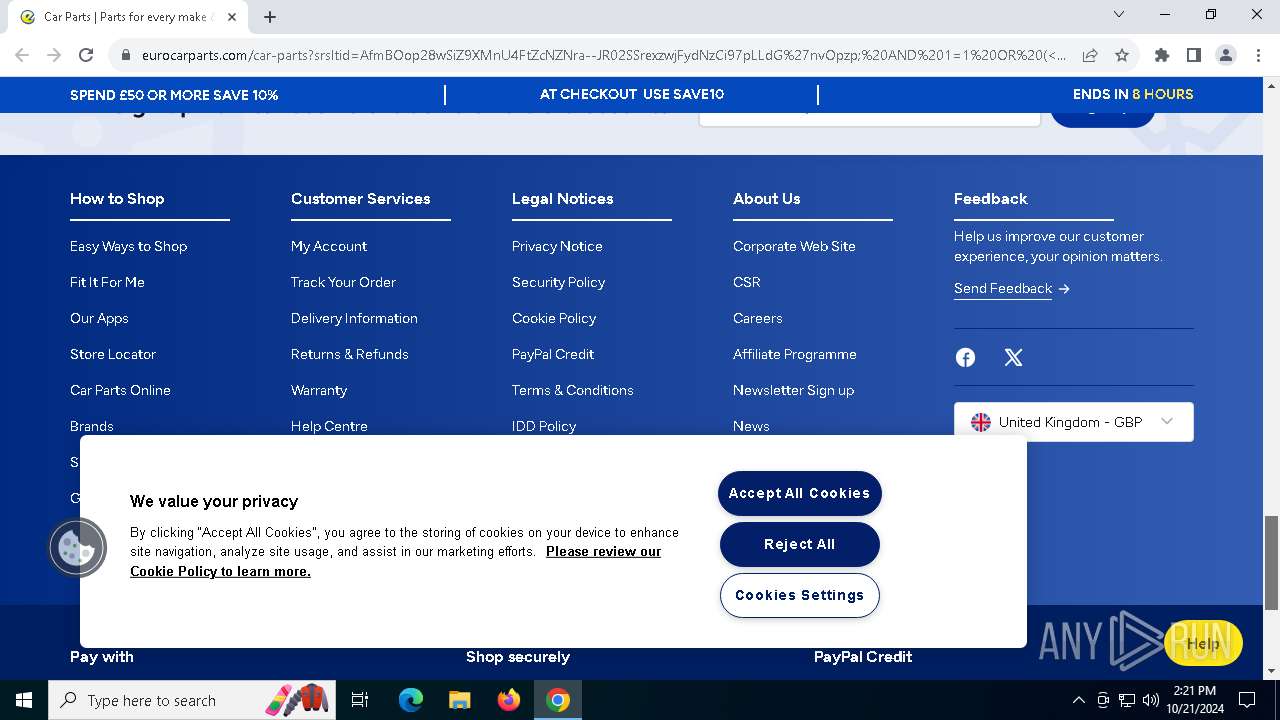Reload the page with refresh icon
The width and height of the screenshot is (1280, 720).
(86, 55)
